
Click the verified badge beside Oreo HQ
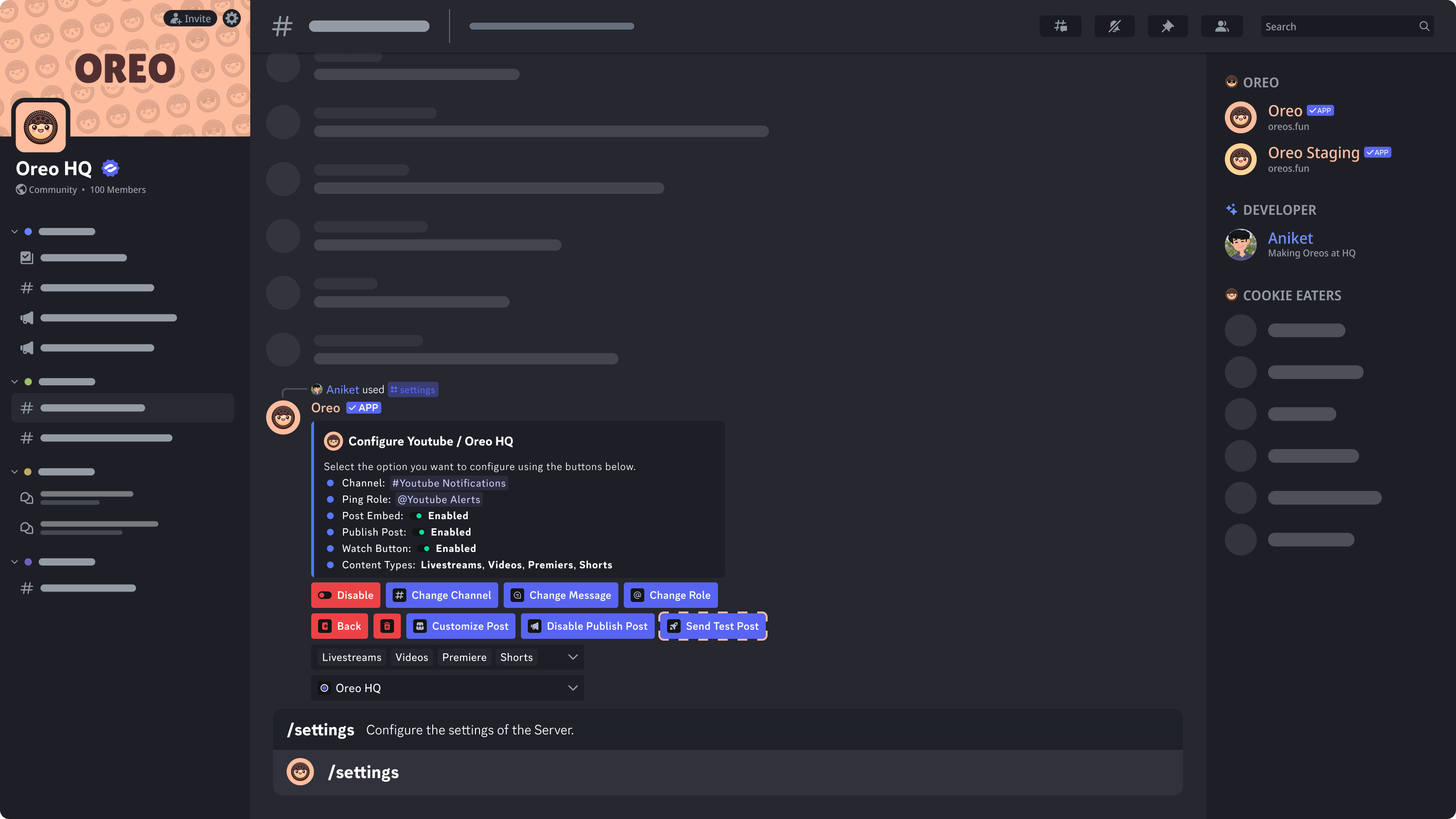110,168
